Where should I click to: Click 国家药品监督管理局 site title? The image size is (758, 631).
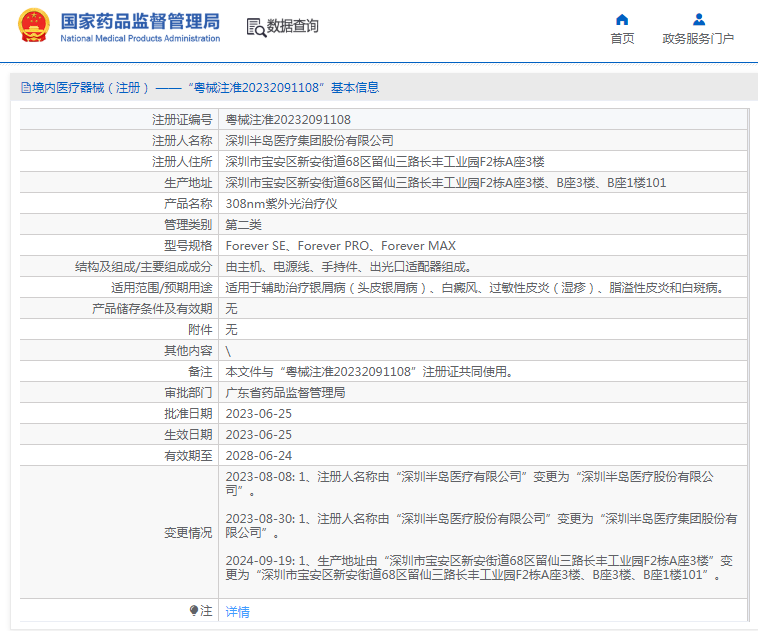click(x=140, y=21)
